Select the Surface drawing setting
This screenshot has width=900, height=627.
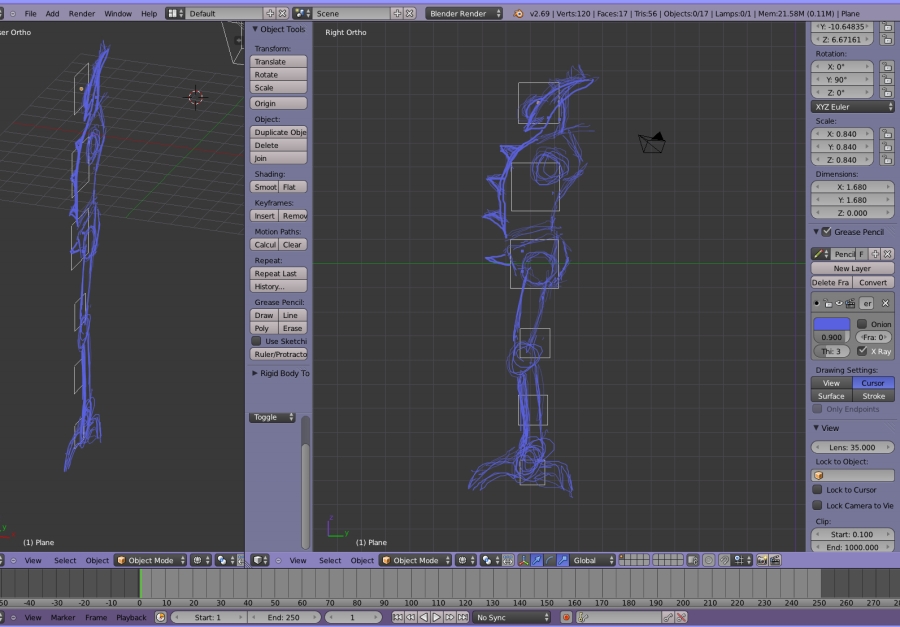click(x=831, y=396)
